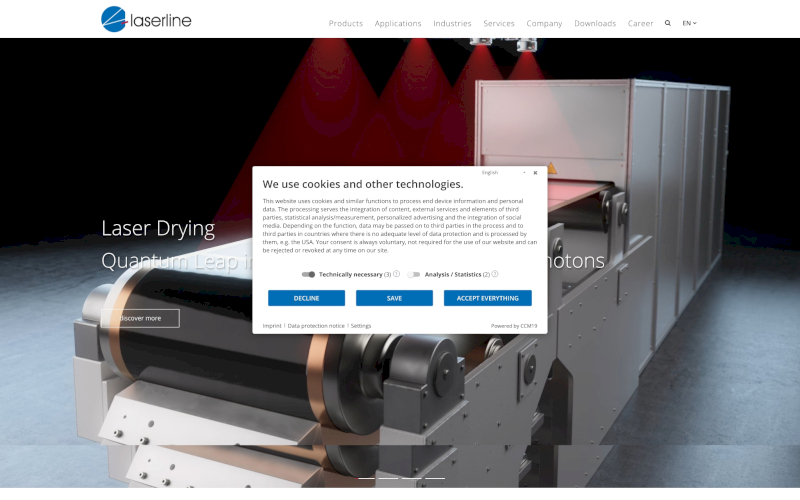Open the English language dropdown in dialog
This screenshot has width=800, height=500.
coord(503,173)
